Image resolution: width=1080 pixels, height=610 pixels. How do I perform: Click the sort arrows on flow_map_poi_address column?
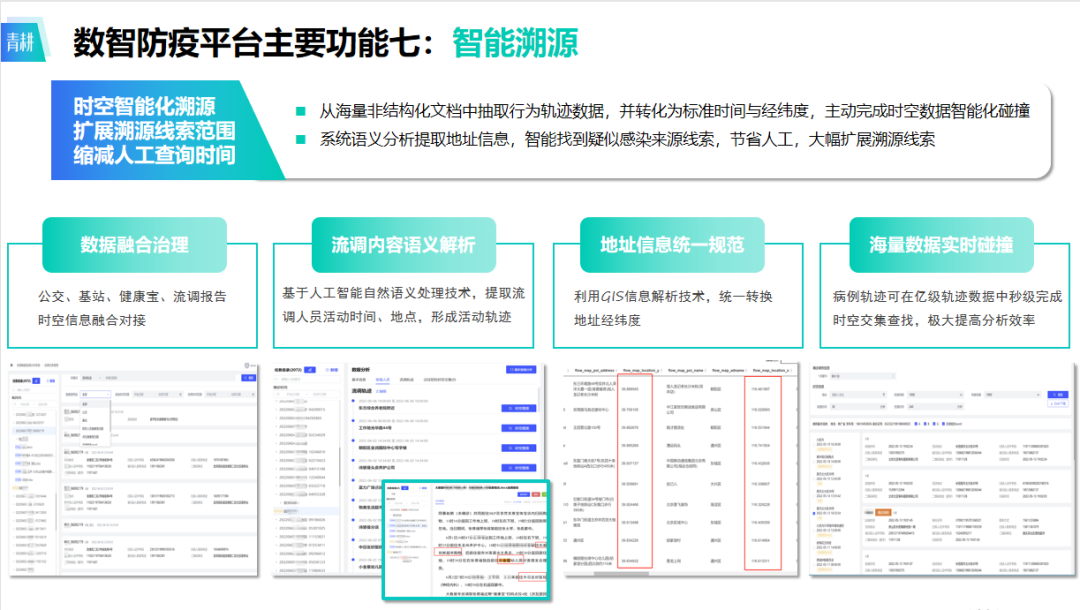[616, 370]
